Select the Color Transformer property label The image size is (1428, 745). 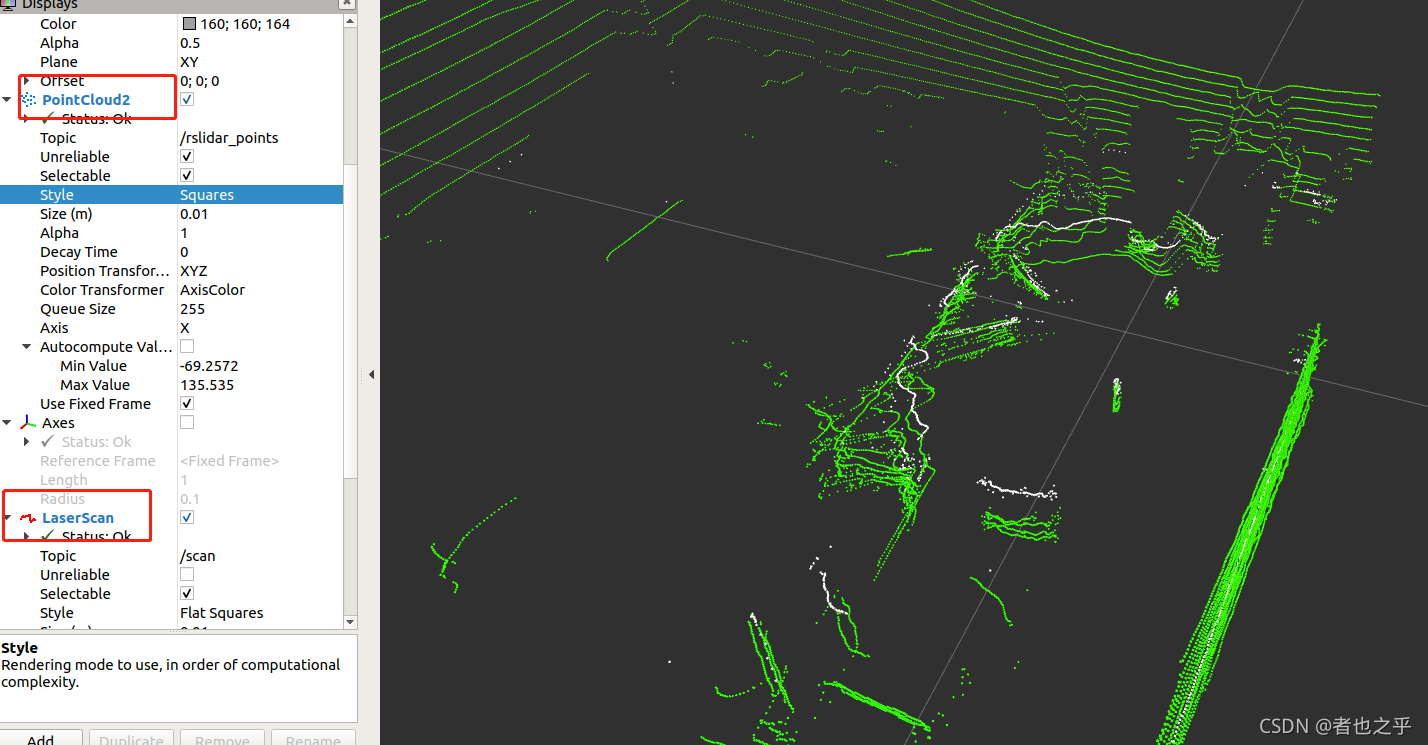102,290
